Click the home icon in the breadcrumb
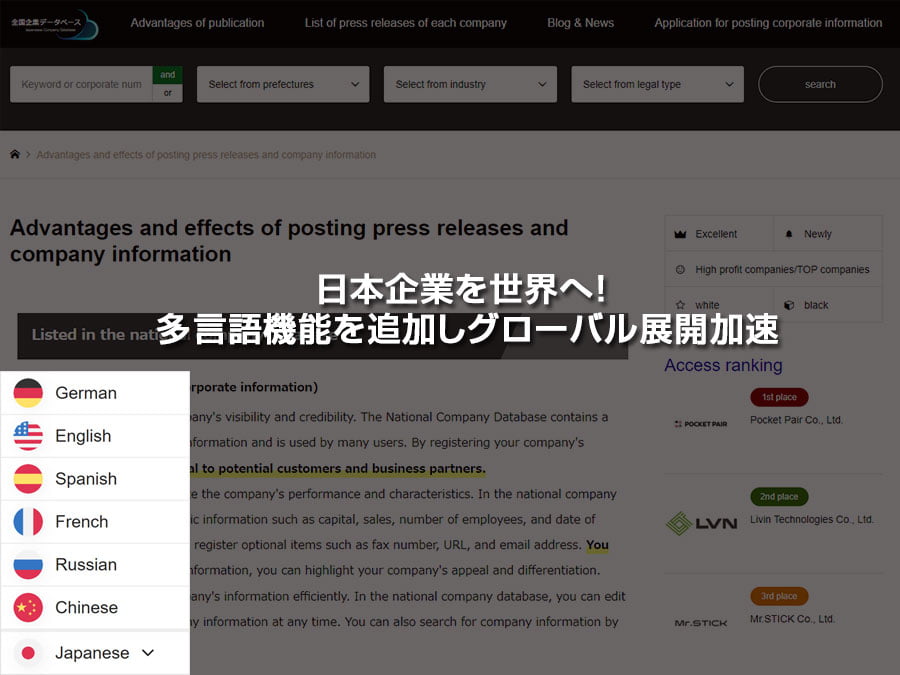Image resolution: width=900 pixels, height=675 pixels. point(14,154)
